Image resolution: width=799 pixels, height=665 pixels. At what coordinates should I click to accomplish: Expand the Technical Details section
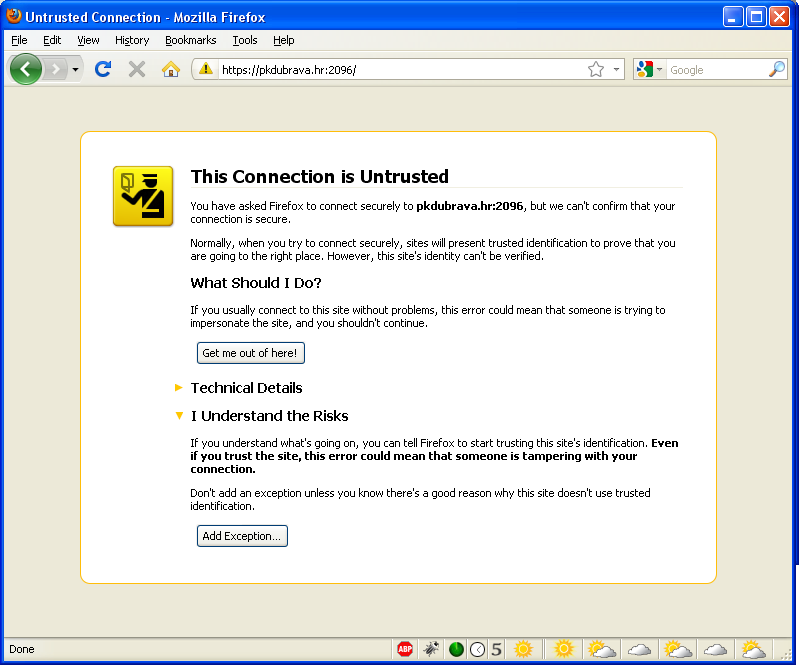246,388
